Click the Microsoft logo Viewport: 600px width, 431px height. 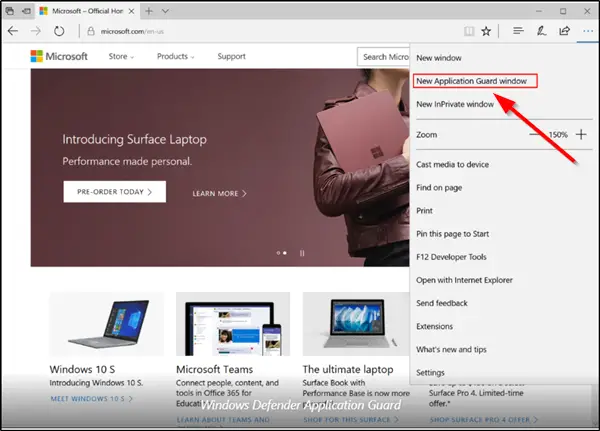pos(59,56)
